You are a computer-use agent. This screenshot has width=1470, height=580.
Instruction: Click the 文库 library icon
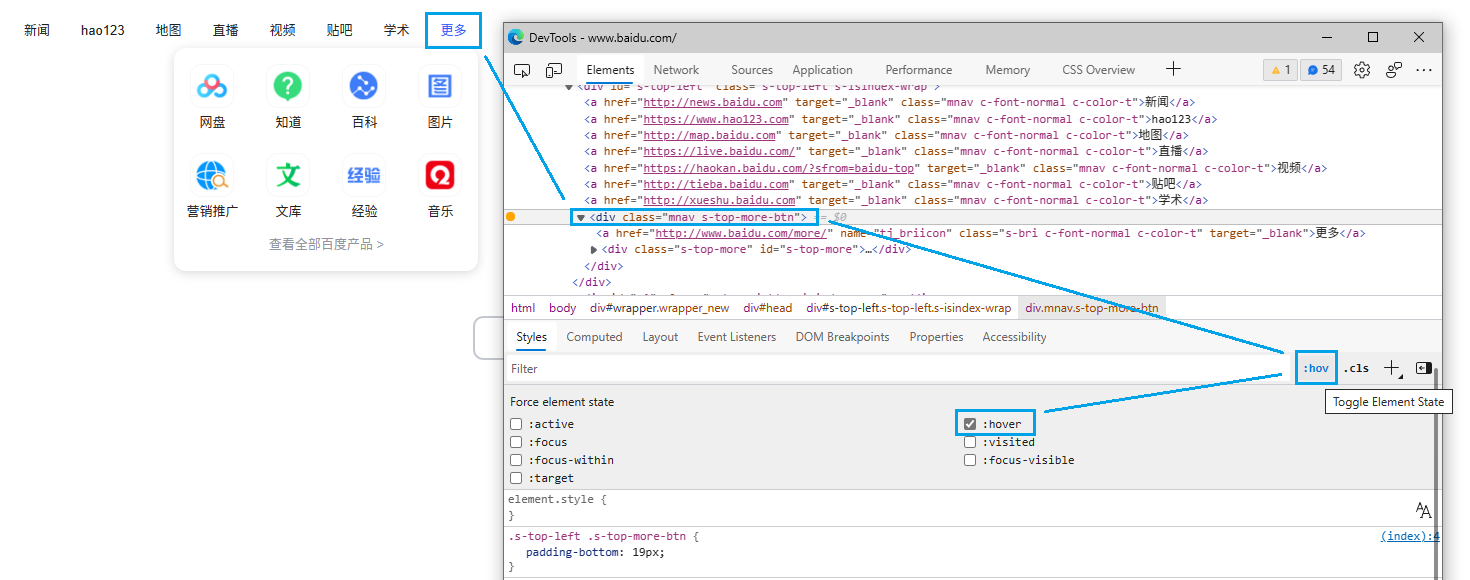click(x=288, y=176)
